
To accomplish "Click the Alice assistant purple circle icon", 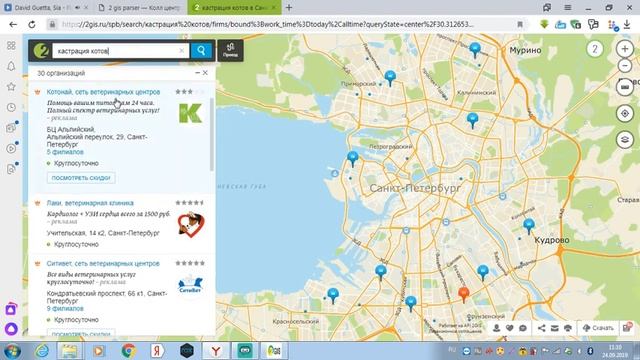I will [11, 329].
